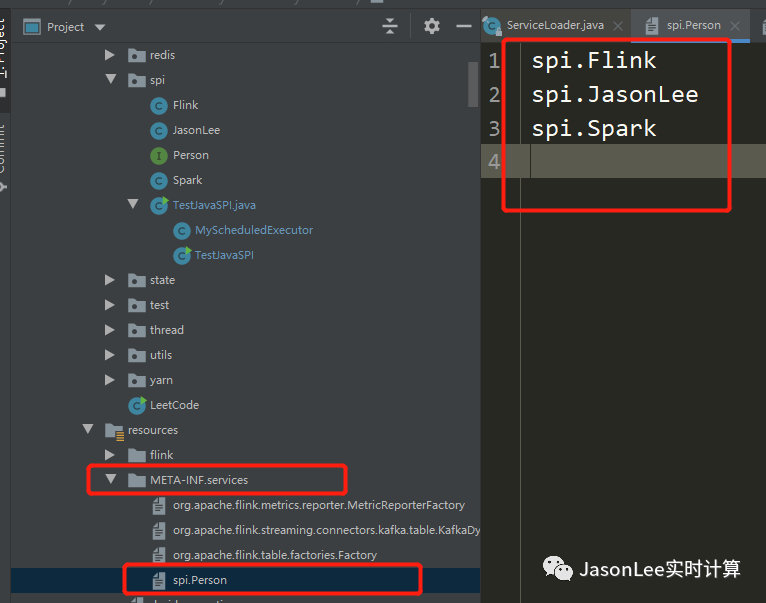The height and width of the screenshot is (603, 766).
Task: Select spi.Person file in tree
Action: [x=200, y=580]
